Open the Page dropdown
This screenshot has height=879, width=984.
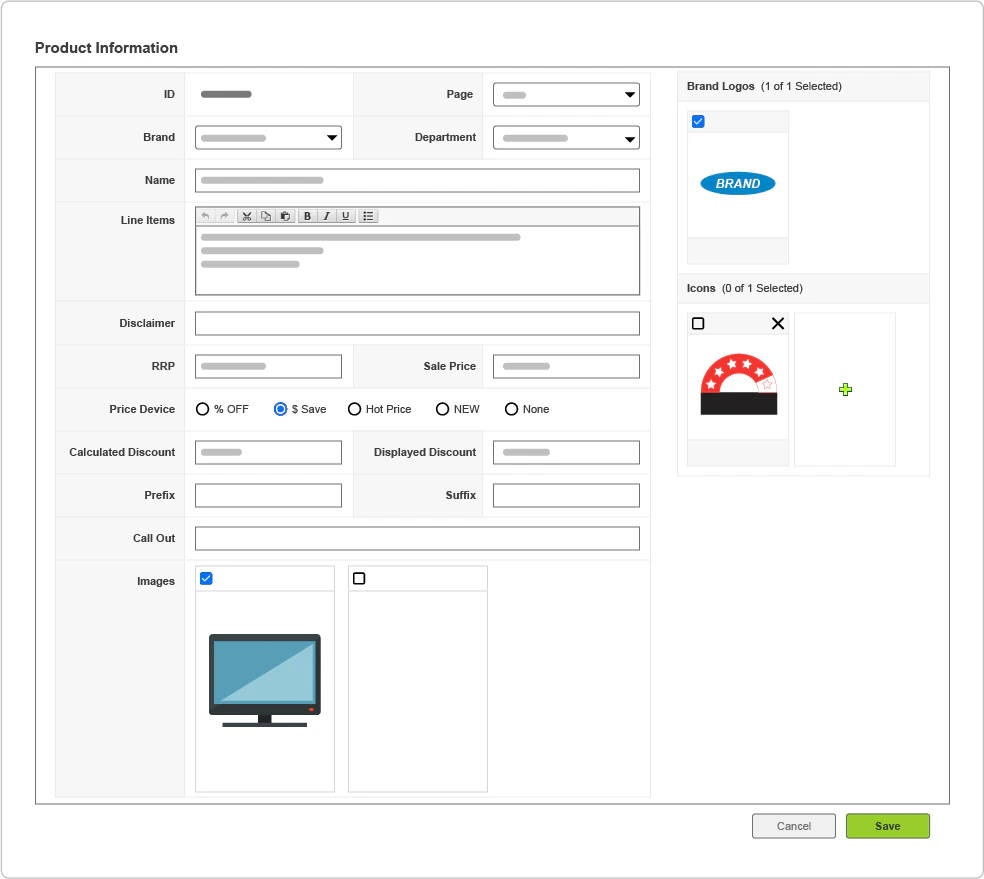tap(631, 93)
